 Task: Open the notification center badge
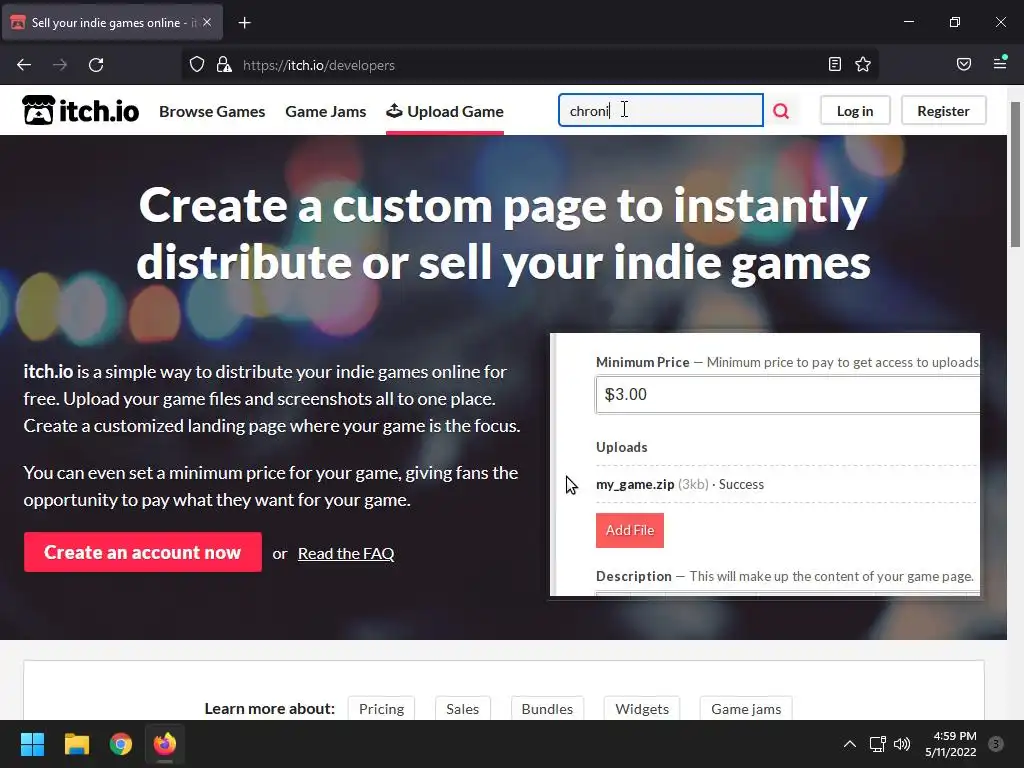coord(996,744)
